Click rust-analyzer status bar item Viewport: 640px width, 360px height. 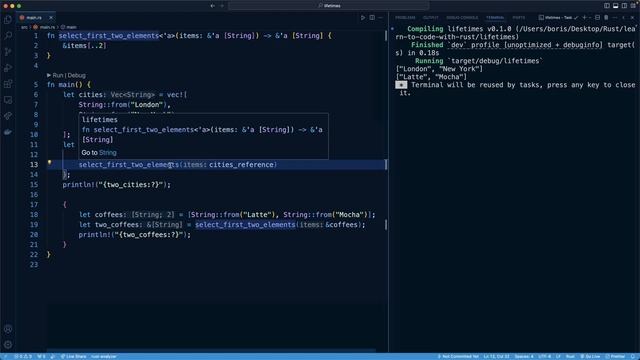click(104, 356)
